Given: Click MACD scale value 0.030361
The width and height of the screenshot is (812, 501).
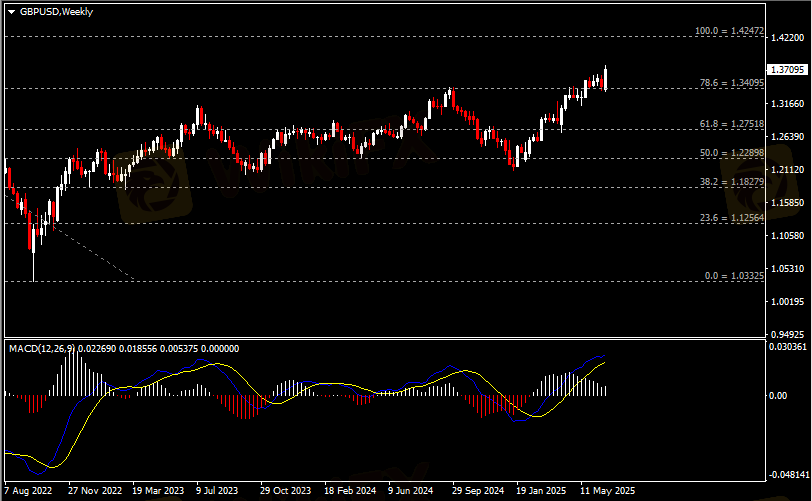Looking at the screenshot, I should click(788, 347).
